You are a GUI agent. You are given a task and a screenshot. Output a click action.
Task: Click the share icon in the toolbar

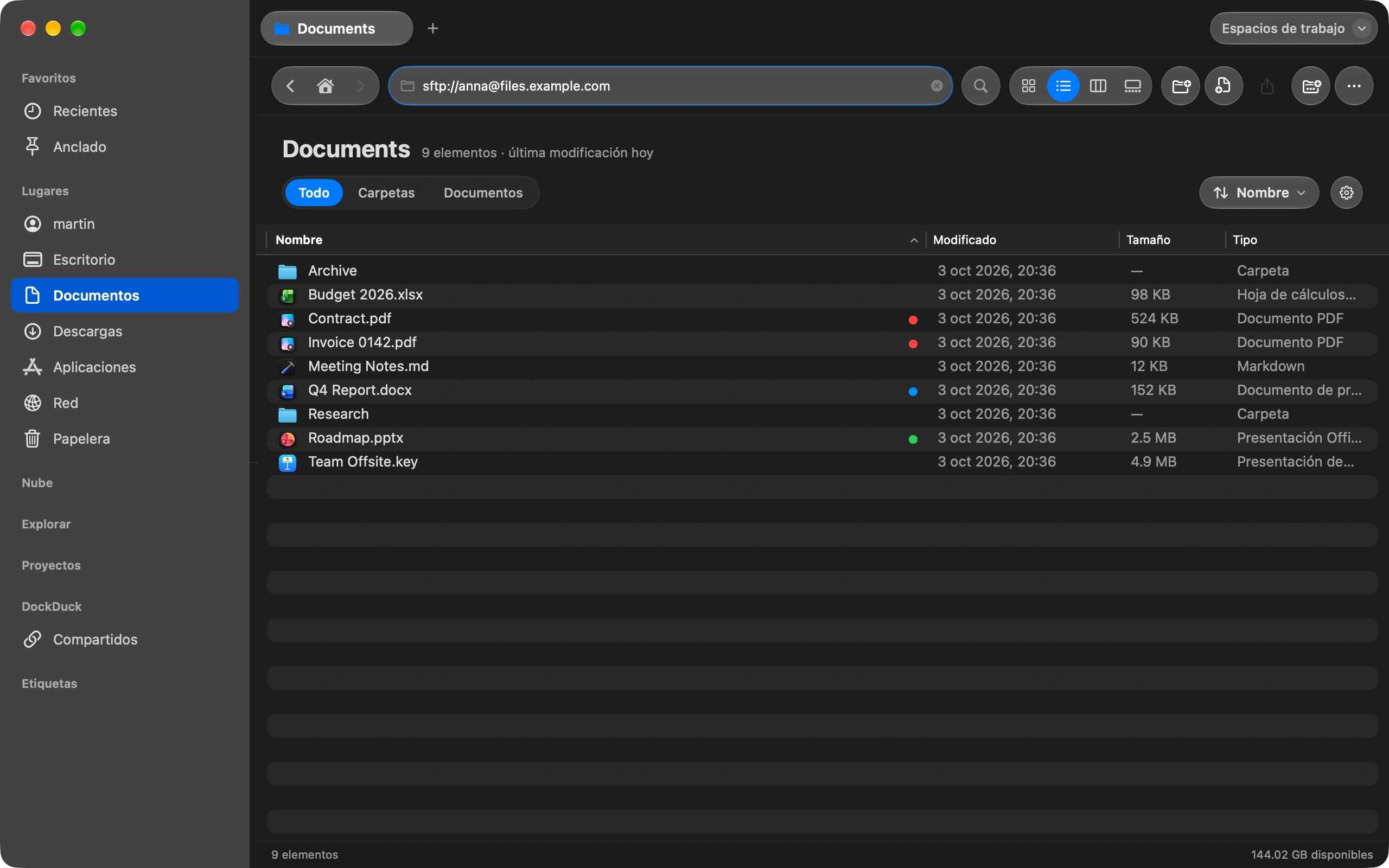coord(1267,86)
